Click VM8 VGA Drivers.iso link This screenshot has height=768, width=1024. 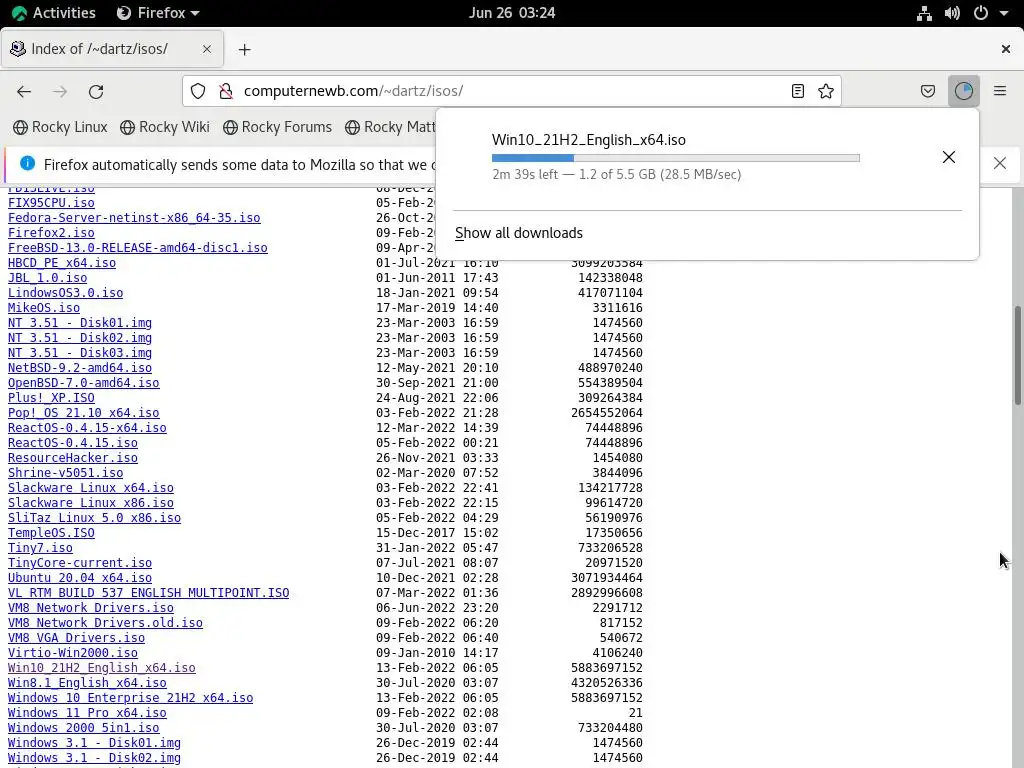[x=76, y=639]
